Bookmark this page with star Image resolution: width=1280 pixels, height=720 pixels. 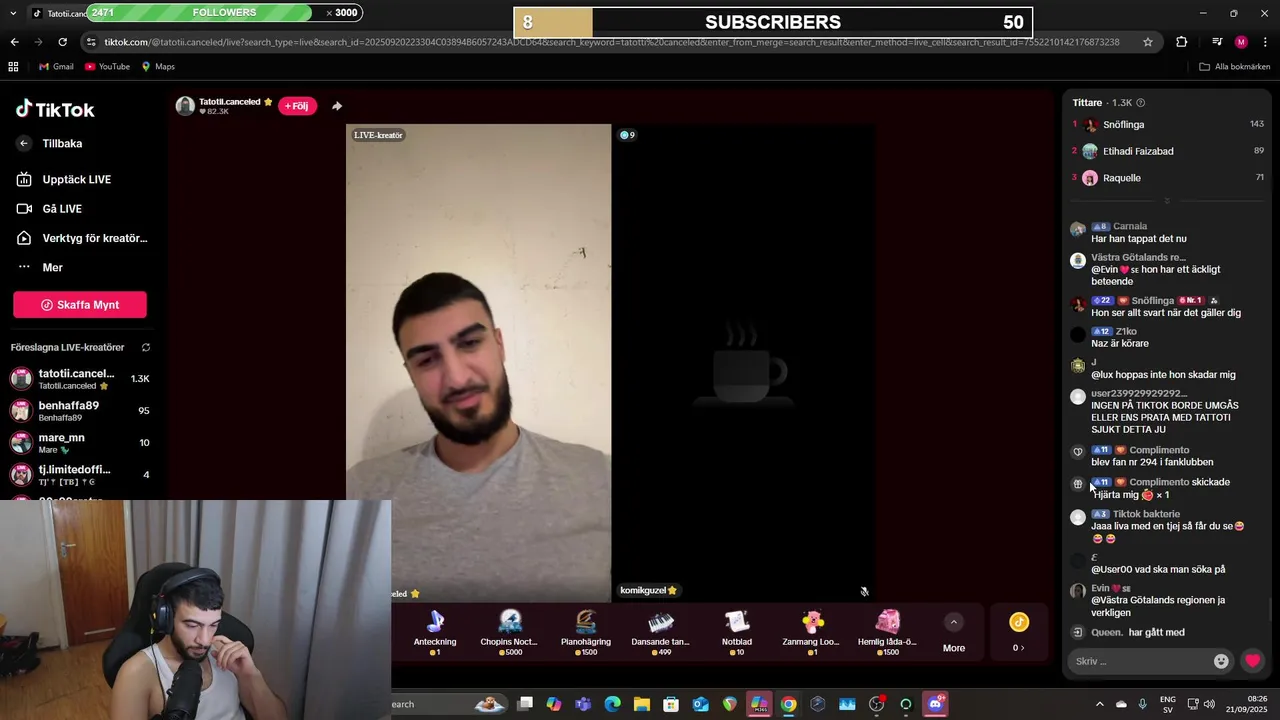(x=1148, y=42)
